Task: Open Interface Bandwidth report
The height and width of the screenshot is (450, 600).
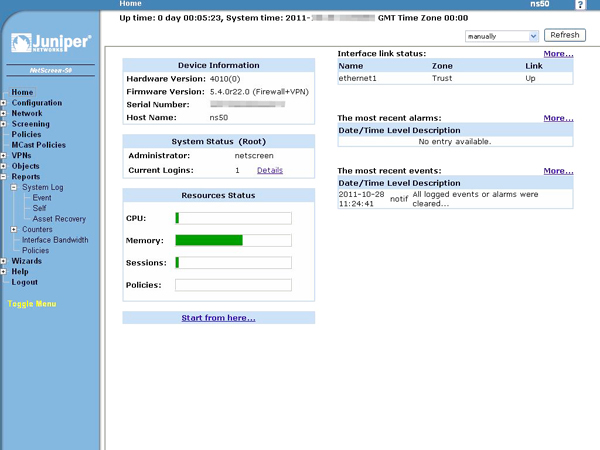Action: pos(55,240)
